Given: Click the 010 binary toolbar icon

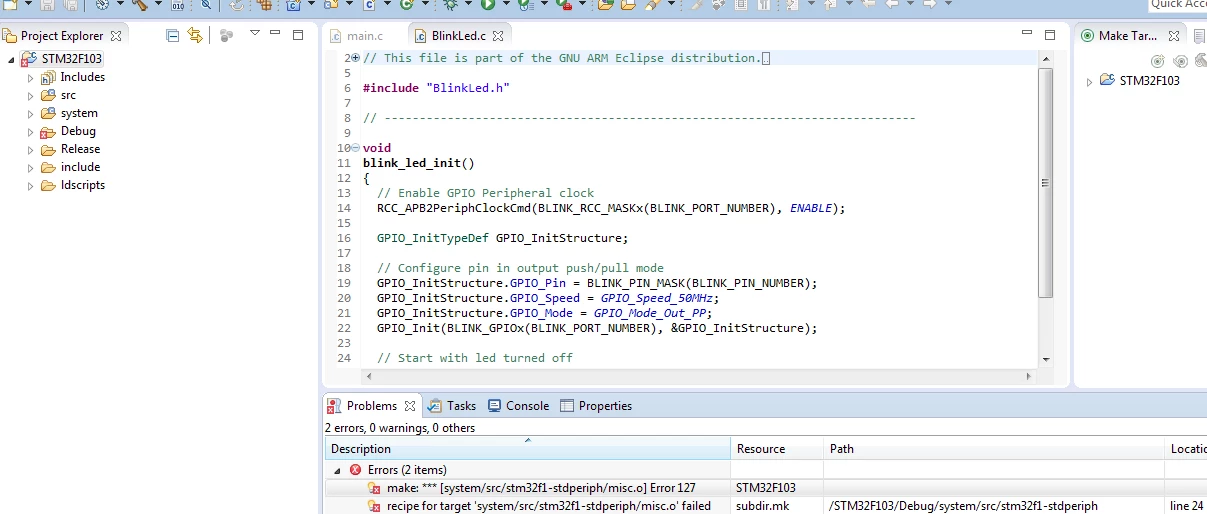Looking at the screenshot, I should pyautogui.click(x=177, y=5).
